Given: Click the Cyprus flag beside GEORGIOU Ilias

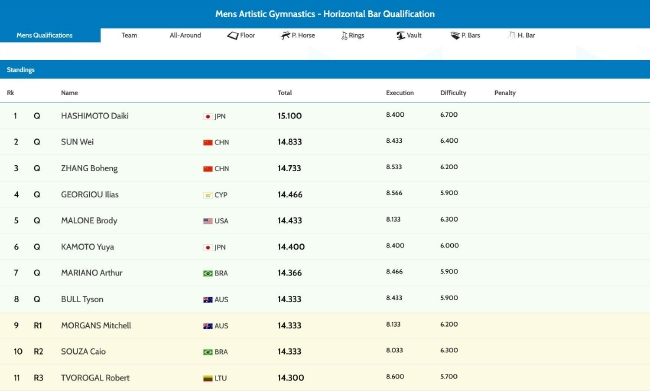Looking at the screenshot, I should click(208, 195).
